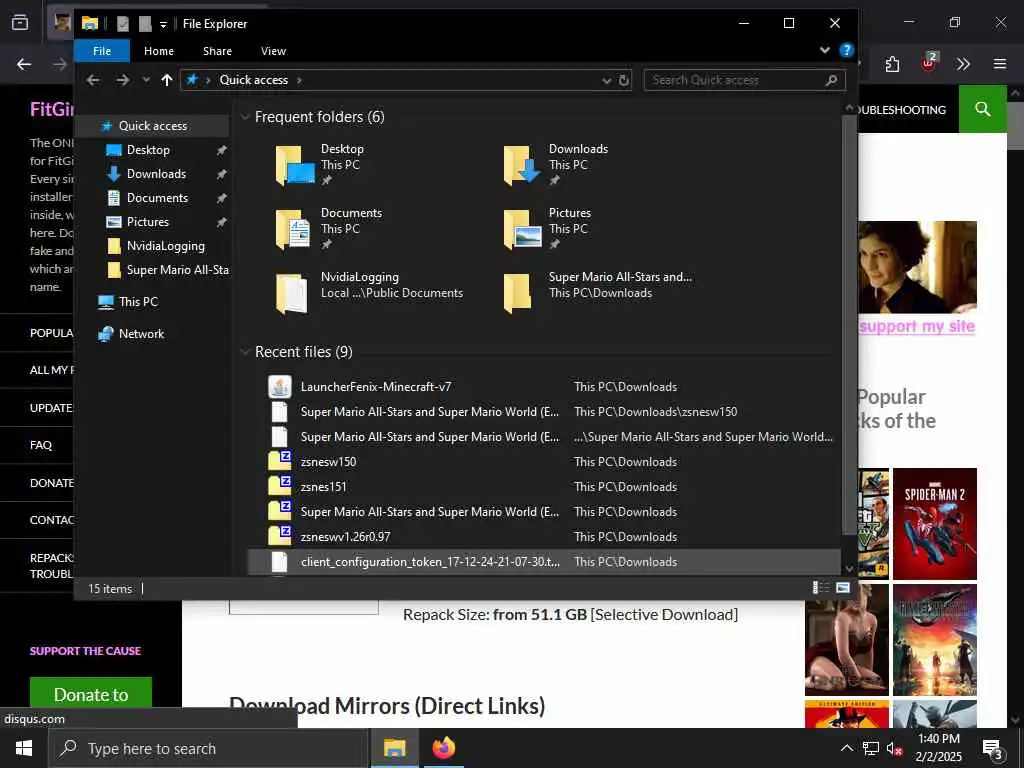Screen dimensions: 1024x768
Task: Switch to large thumbnails view icon
Action: (x=843, y=588)
